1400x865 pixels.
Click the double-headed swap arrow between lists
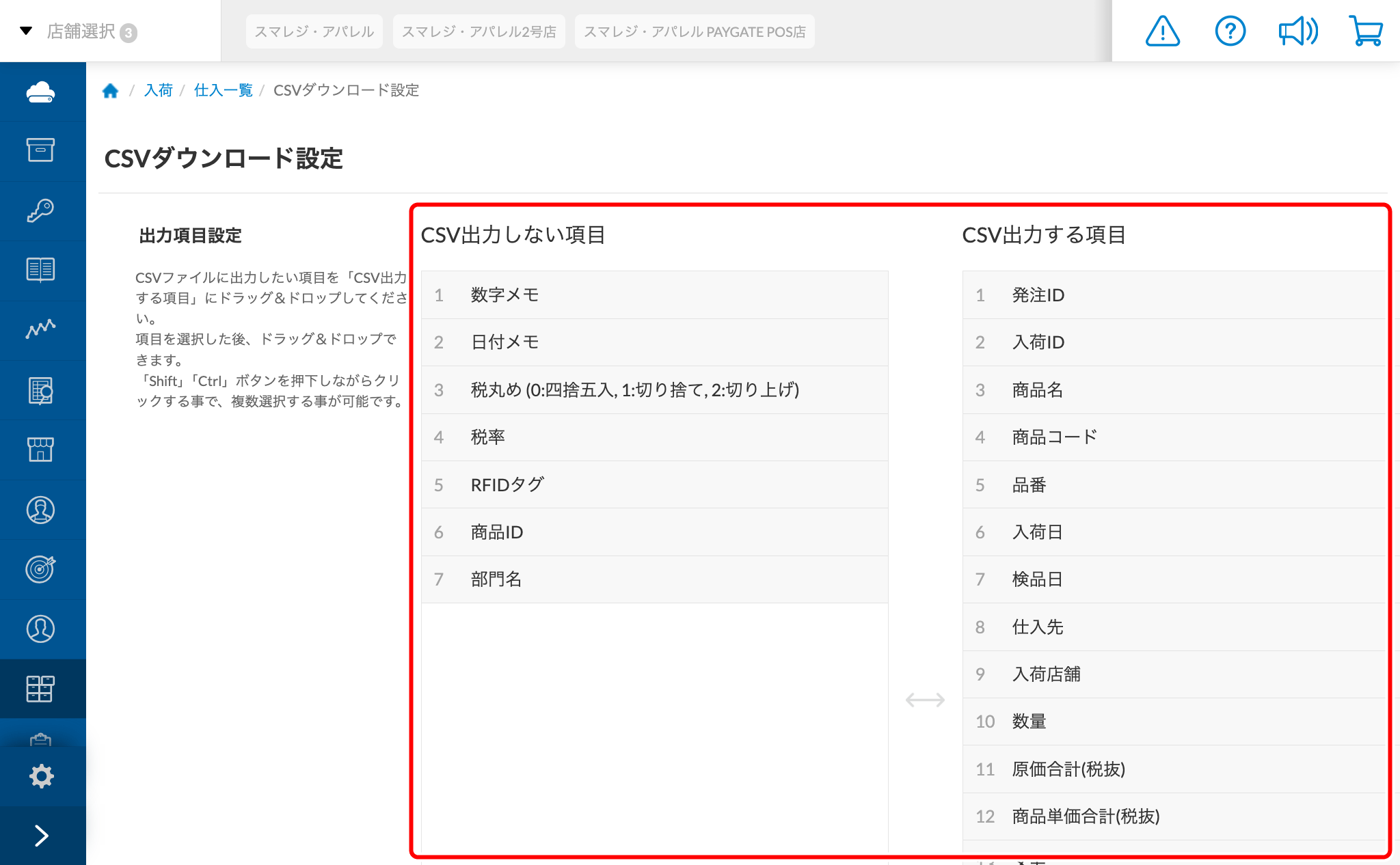(x=925, y=700)
